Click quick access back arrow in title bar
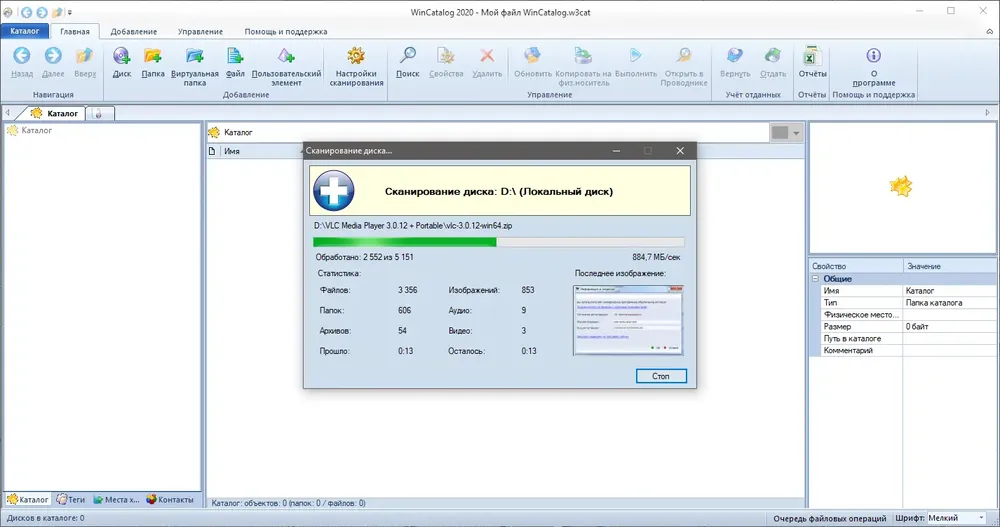 pyautogui.click(x=26, y=12)
